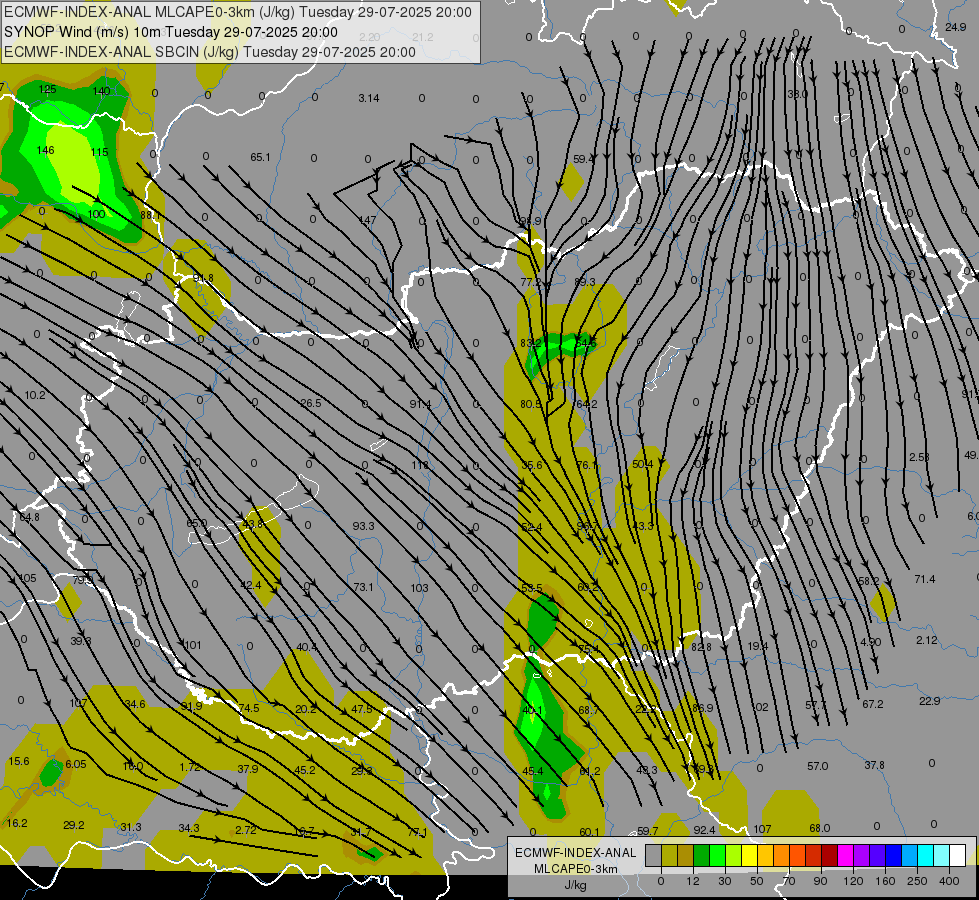Select the 29.2 grid value
Viewport: 979px width, 900px height.
pyautogui.click(x=74, y=825)
